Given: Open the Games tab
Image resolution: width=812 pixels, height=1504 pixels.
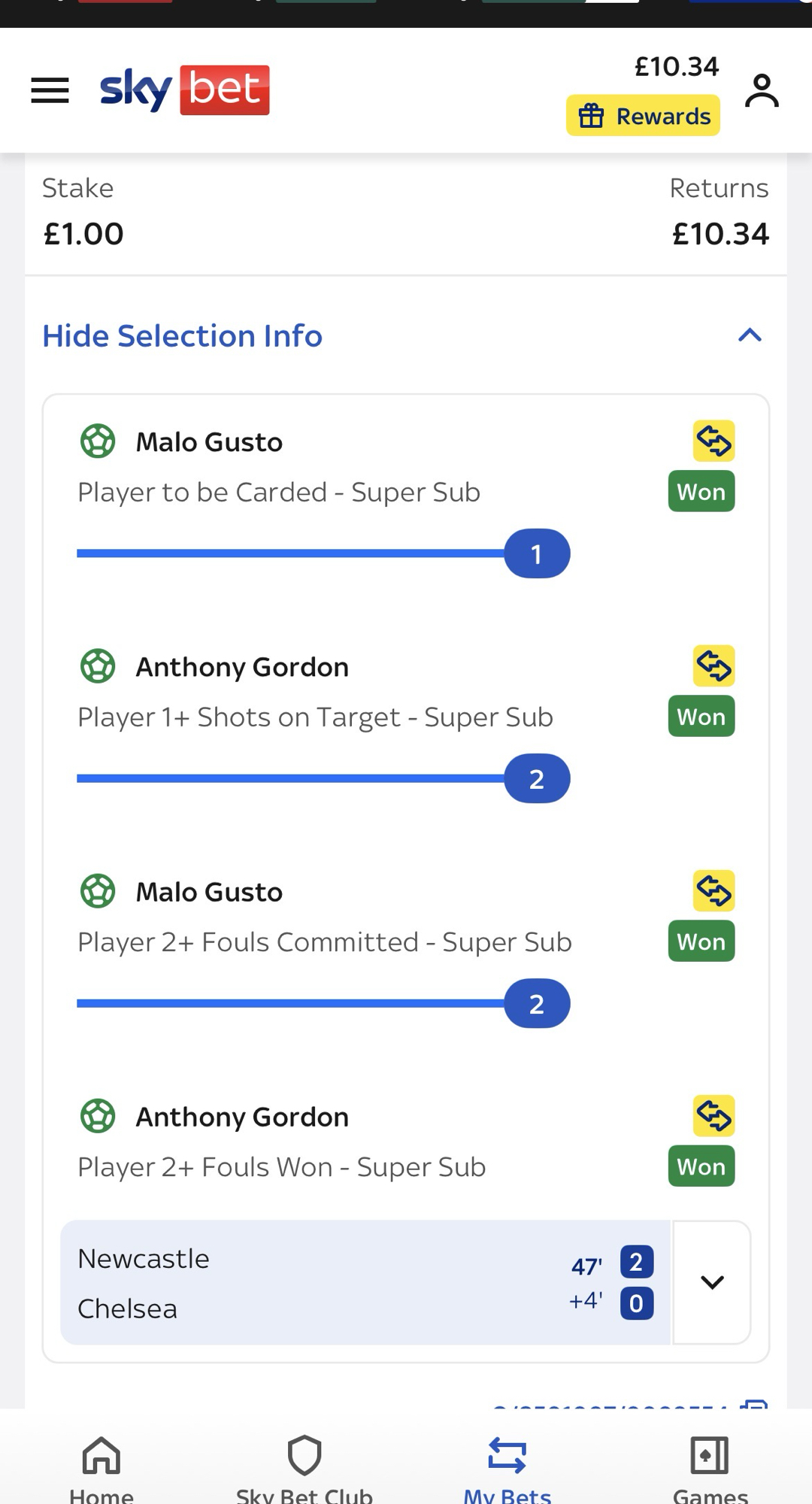Looking at the screenshot, I should 710,1466.
